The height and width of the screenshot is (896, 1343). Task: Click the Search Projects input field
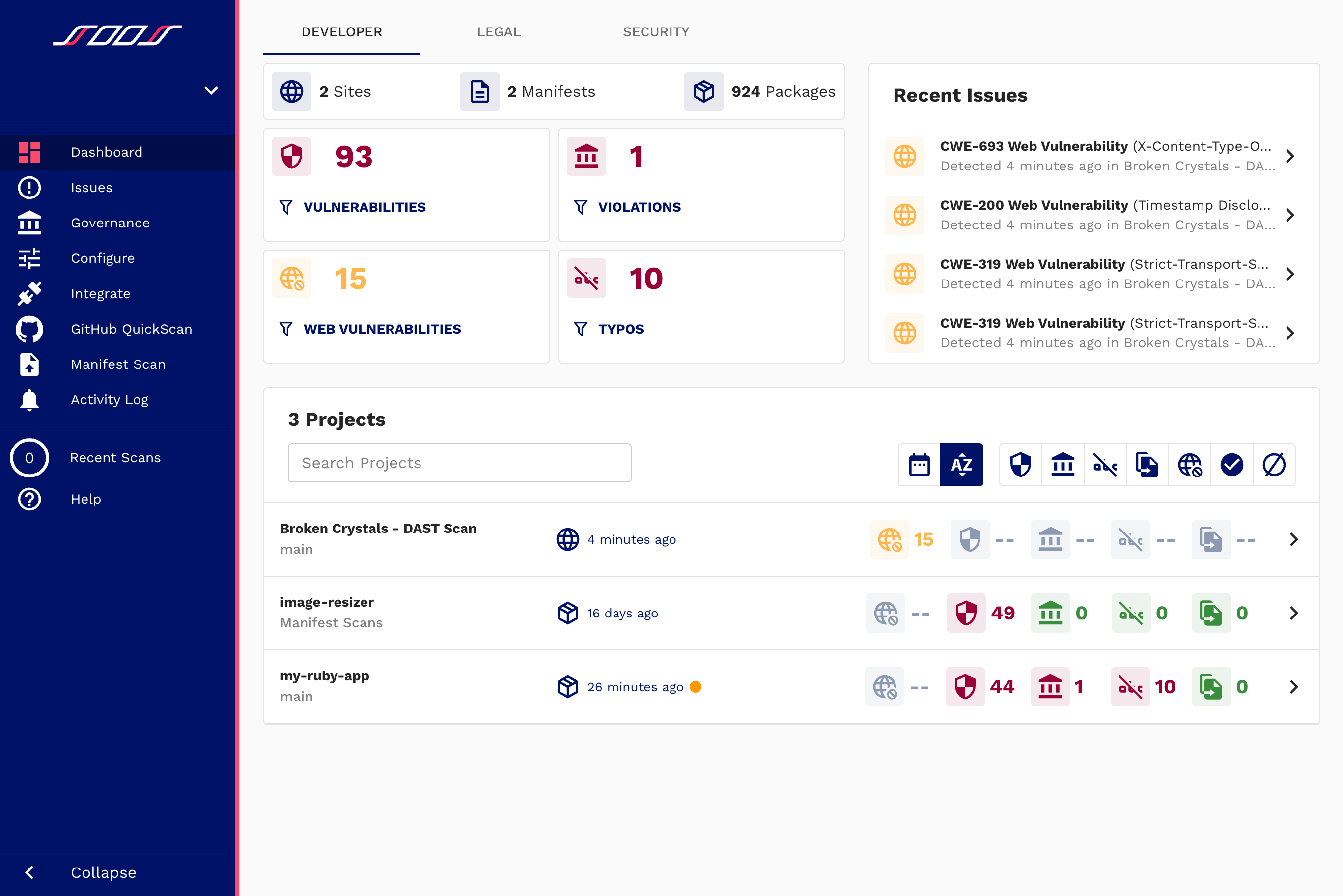point(459,463)
